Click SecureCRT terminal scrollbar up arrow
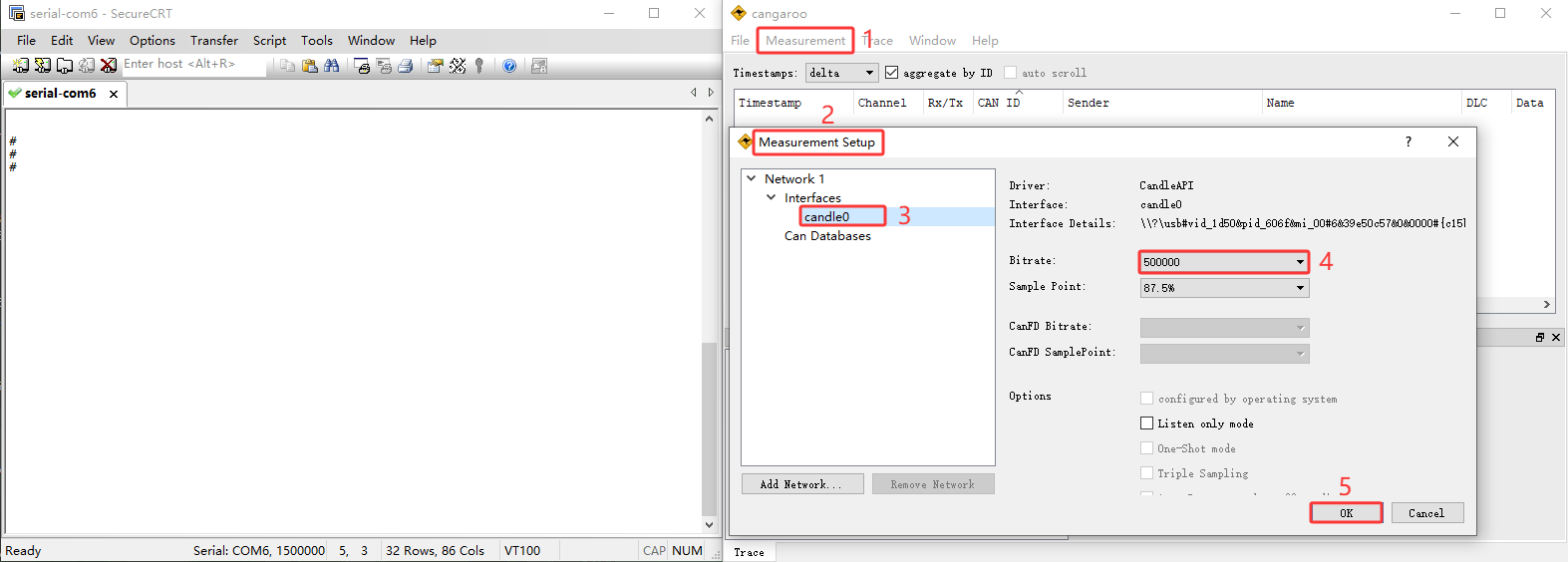This screenshot has height=562, width=1568. pos(709,119)
